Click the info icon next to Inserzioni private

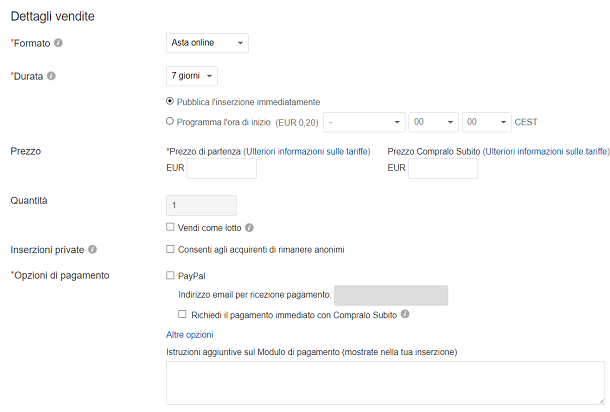tap(92, 249)
